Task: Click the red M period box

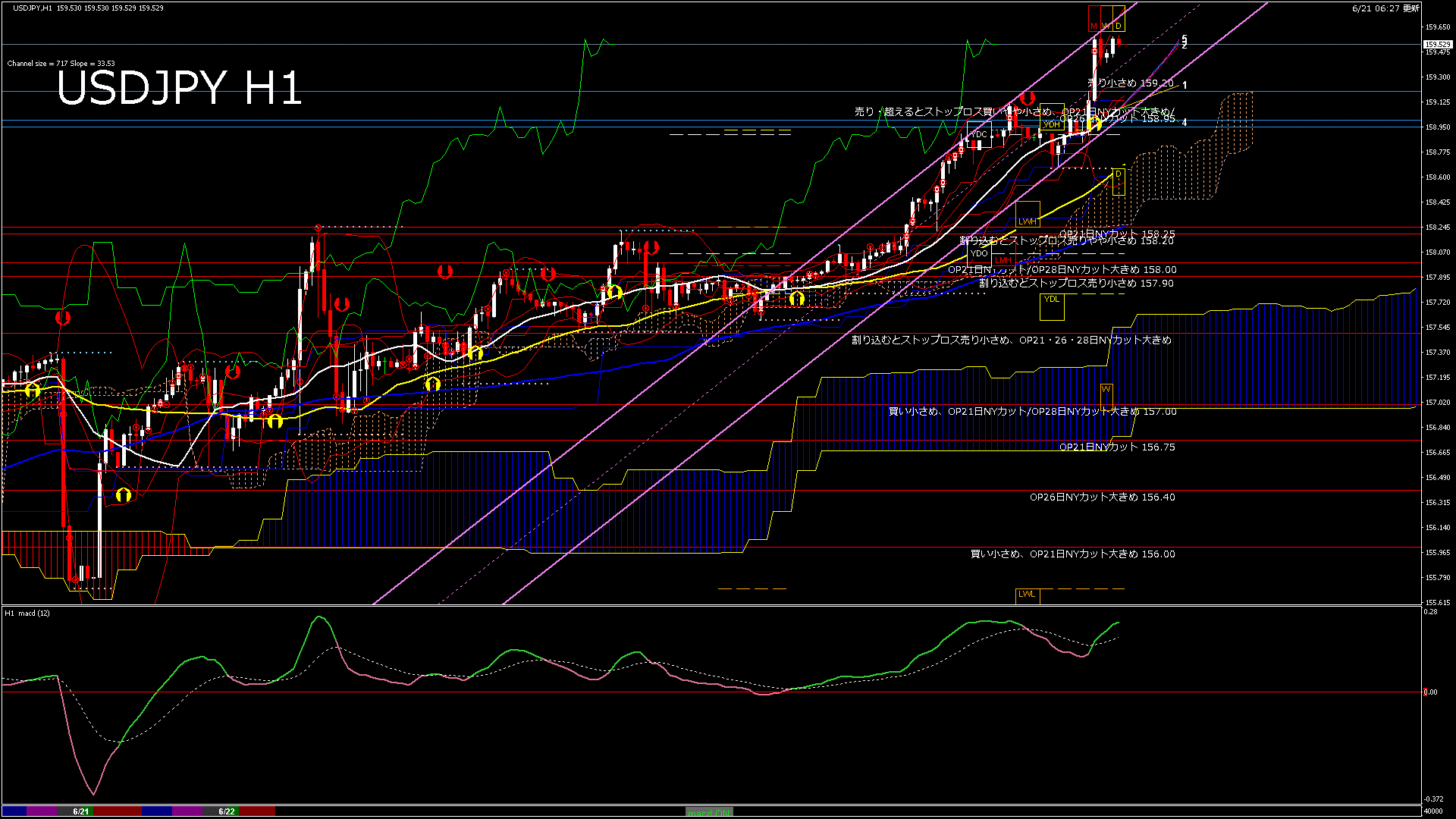Action: 1094,19
